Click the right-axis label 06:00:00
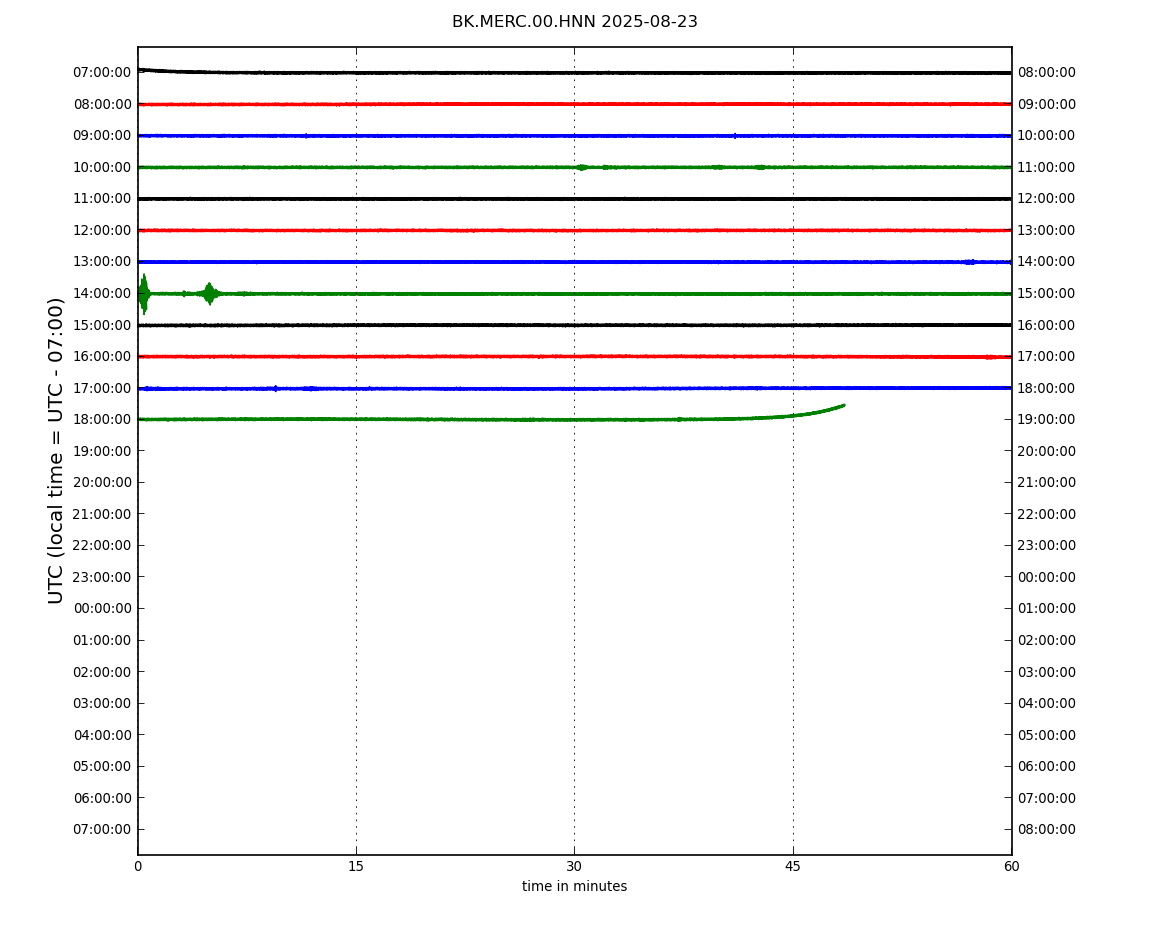 click(1046, 767)
